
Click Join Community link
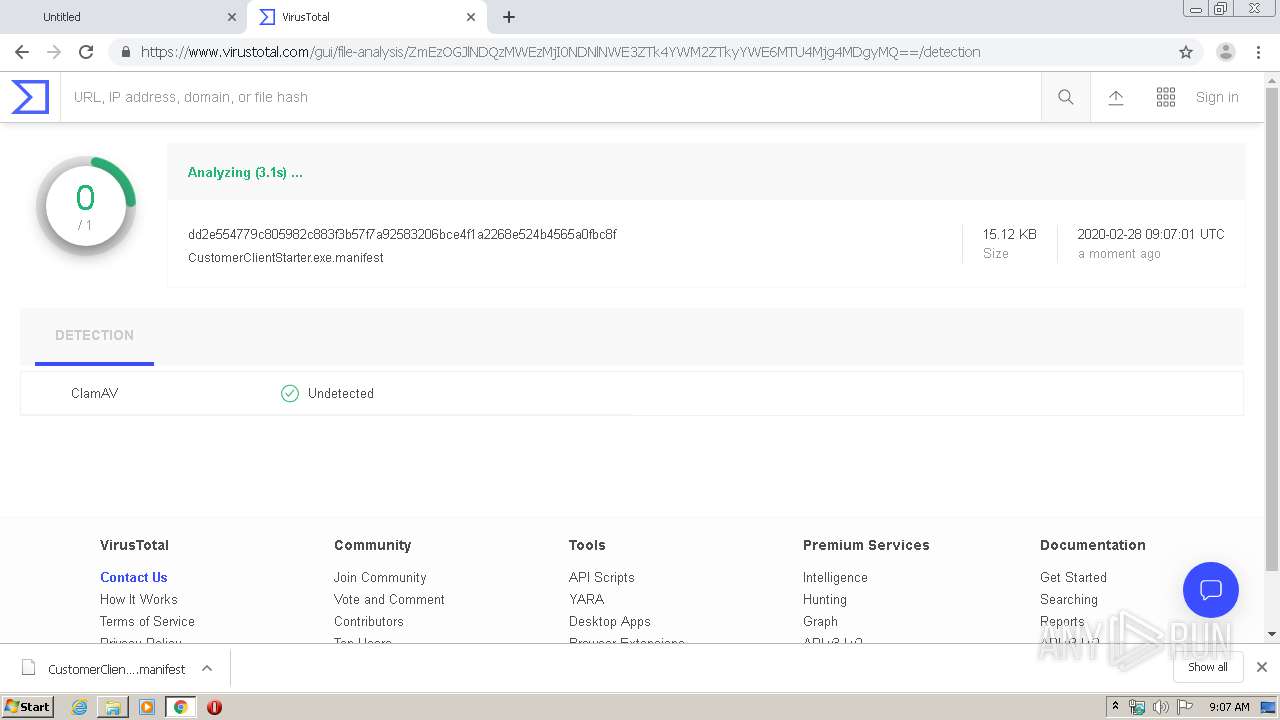point(380,578)
